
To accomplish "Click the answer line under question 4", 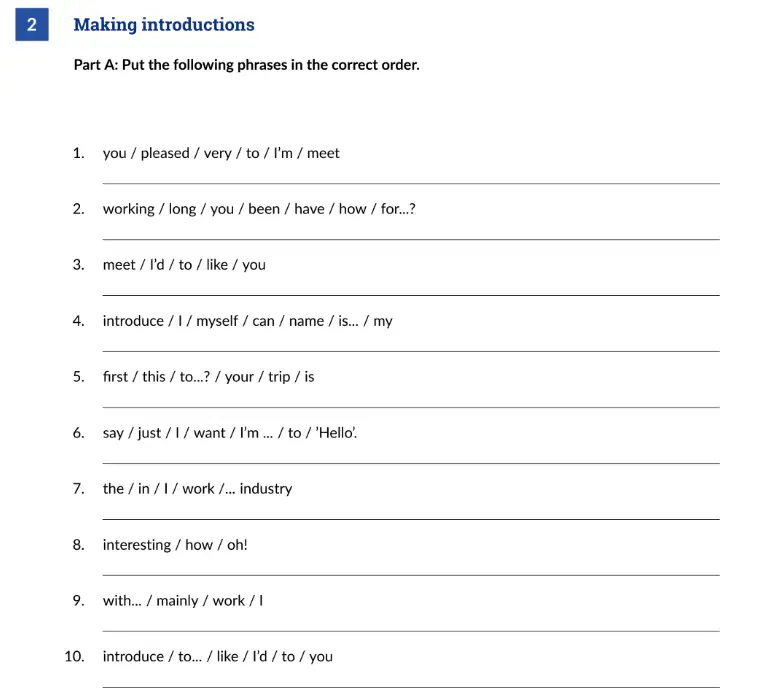I will [x=411, y=351].
